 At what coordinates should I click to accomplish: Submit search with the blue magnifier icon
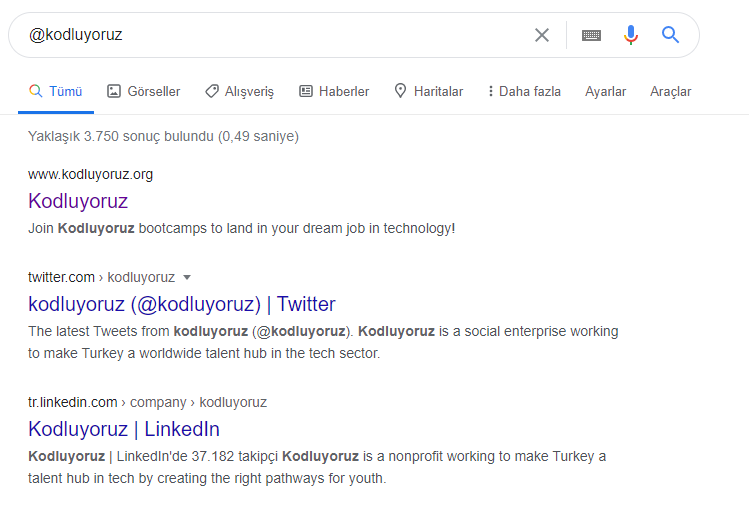tap(670, 35)
